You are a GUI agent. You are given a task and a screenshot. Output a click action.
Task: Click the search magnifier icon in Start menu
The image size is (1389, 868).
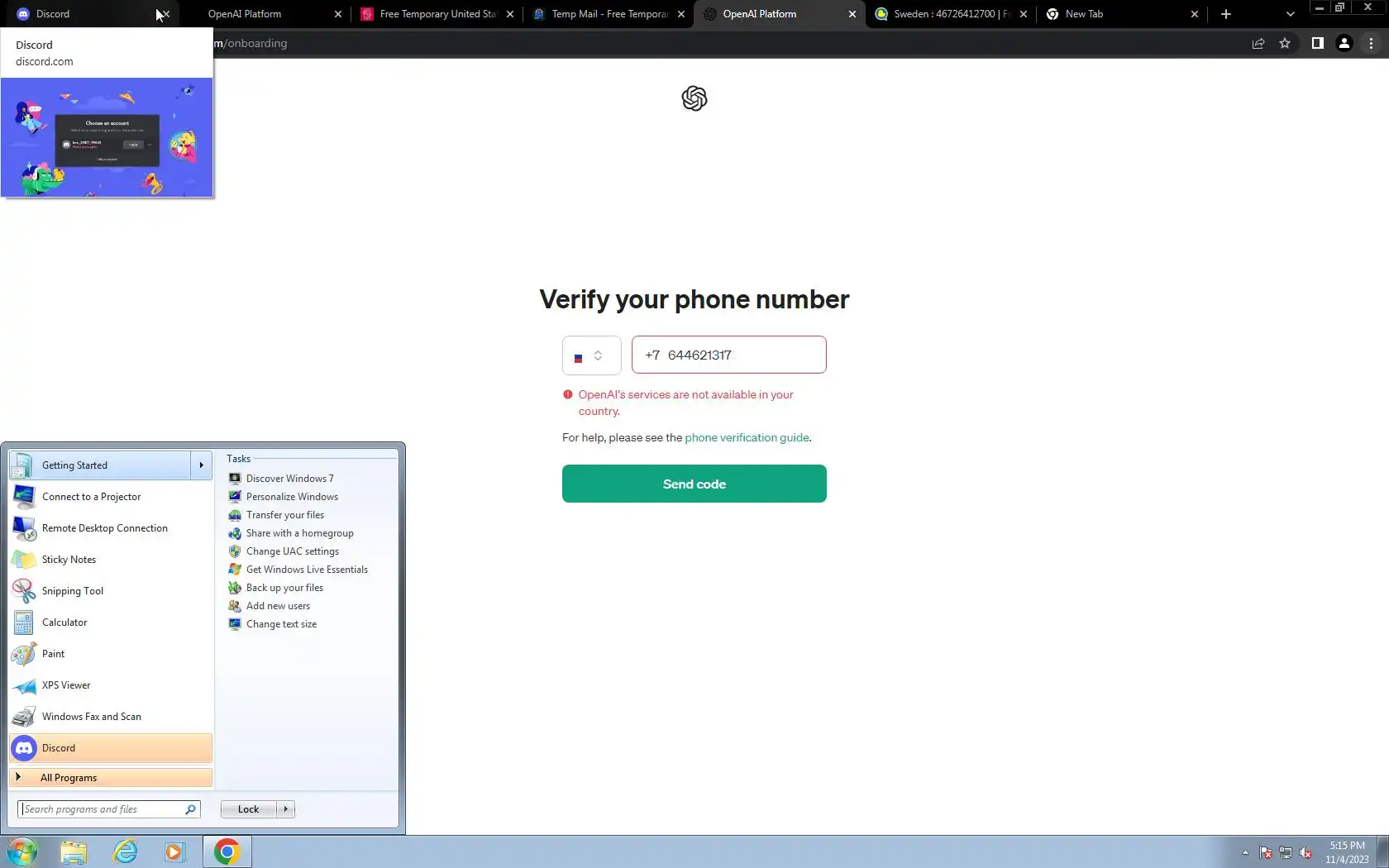coord(191,809)
